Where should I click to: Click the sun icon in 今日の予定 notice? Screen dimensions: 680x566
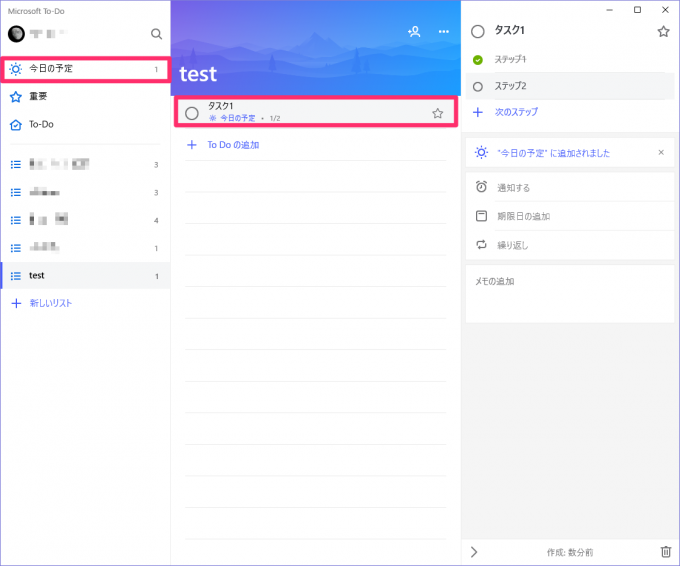[x=481, y=152]
